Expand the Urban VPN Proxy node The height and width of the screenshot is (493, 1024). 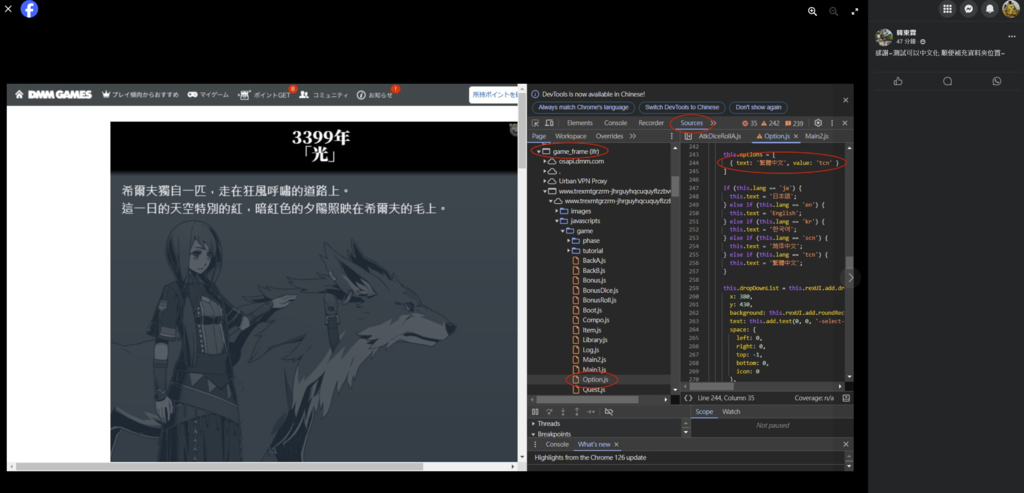[x=545, y=181]
